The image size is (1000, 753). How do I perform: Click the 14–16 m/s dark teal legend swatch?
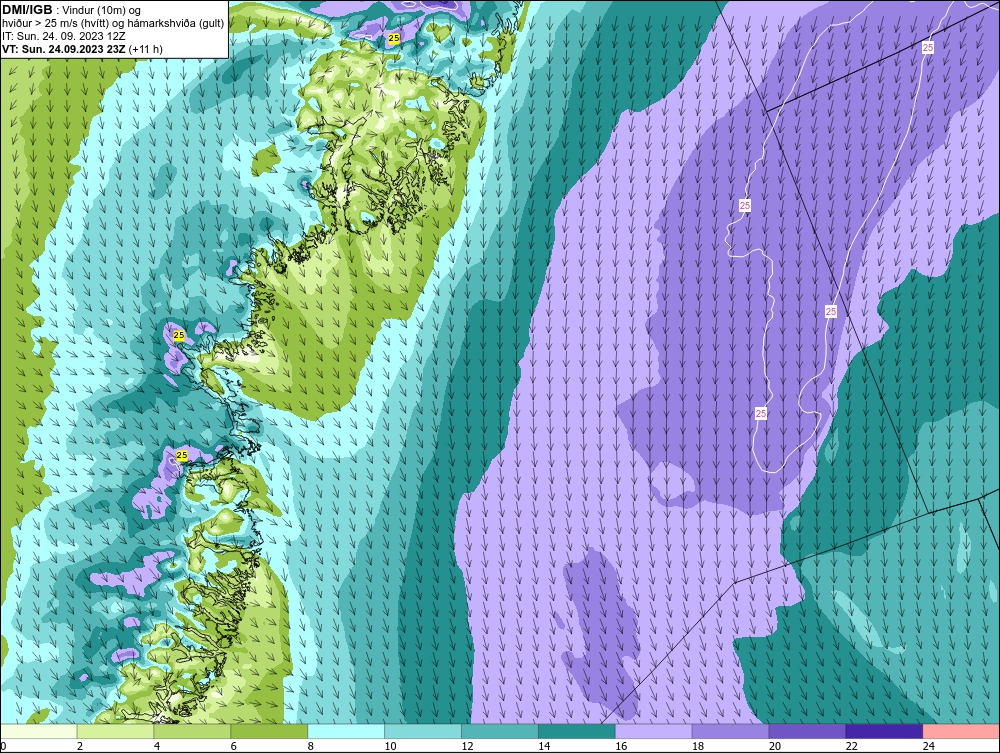[x=577, y=731]
